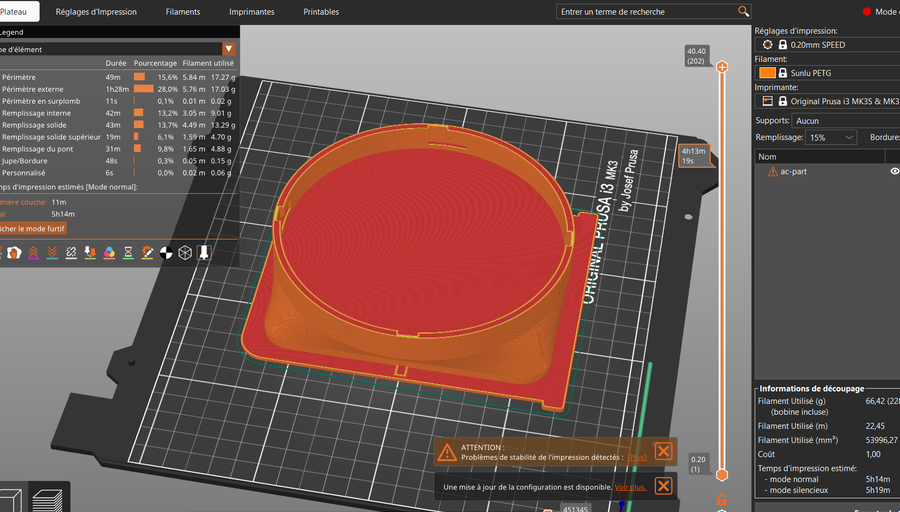Toggle Personnalisé row in legend
Image resolution: width=900 pixels, height=512 pixels.
tap(119, 173)
